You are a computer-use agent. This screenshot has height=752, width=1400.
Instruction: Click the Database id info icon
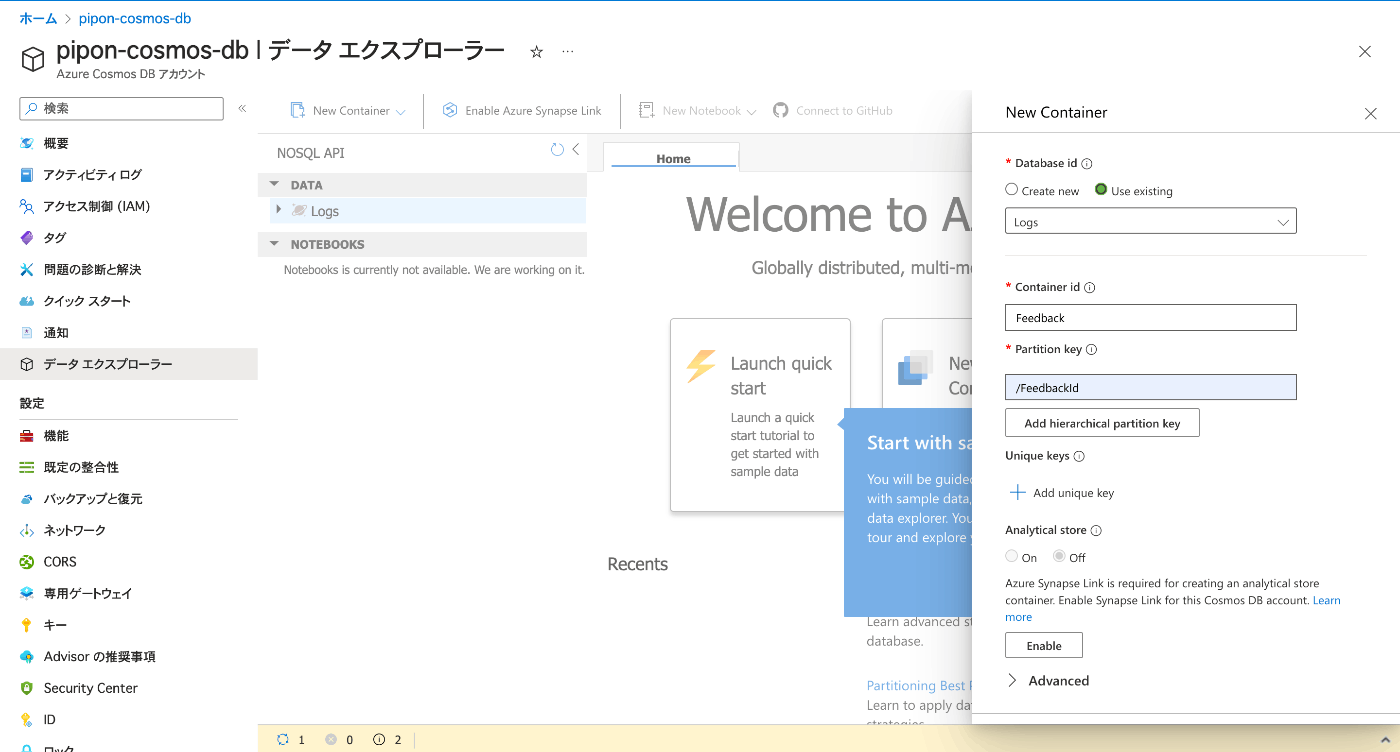pyautogui.click(x=1087, y=163)
